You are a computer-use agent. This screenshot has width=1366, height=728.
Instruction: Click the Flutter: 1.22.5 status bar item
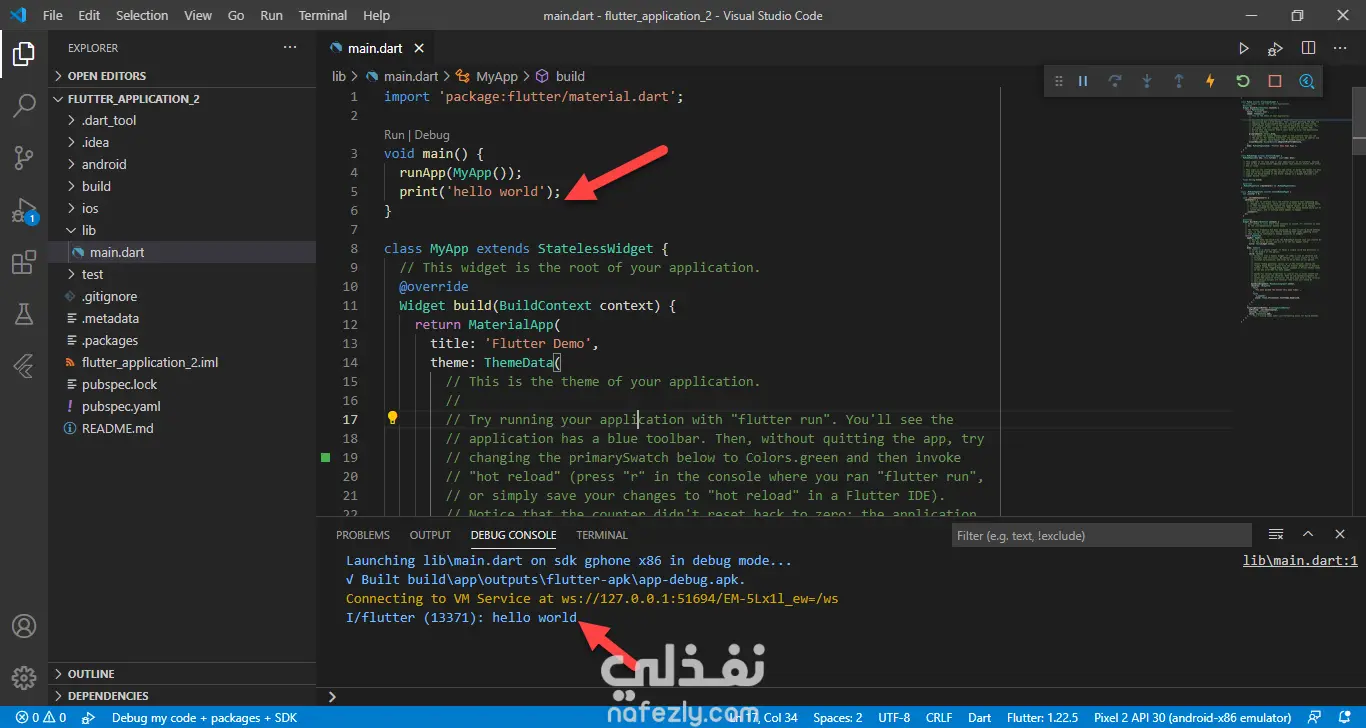pos(1042,718)
